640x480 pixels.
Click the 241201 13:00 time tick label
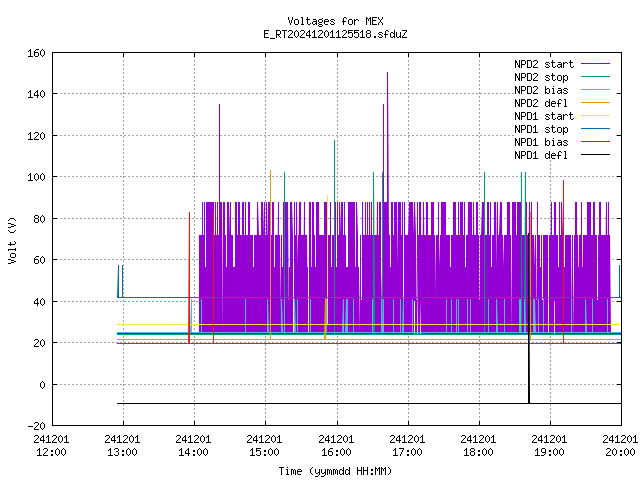[x=122, y=446]
